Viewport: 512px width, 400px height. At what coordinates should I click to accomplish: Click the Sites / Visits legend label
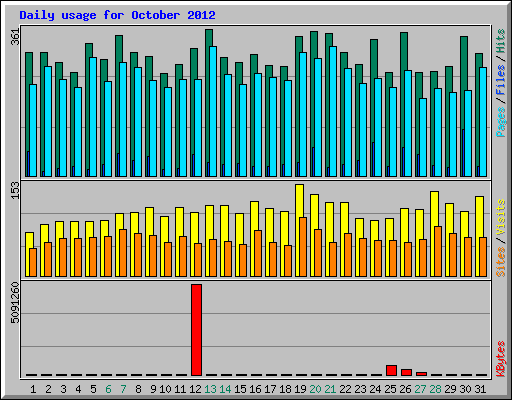(x=501, y=238)
